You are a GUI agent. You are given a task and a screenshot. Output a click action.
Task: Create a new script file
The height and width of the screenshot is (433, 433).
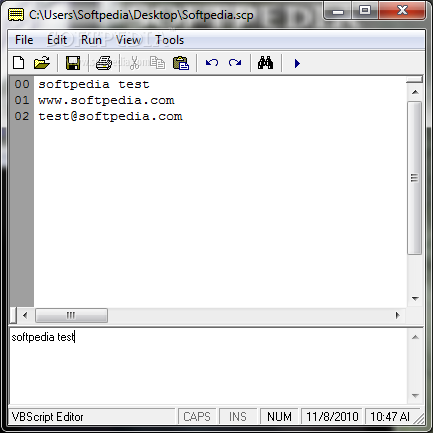point(19,63)
